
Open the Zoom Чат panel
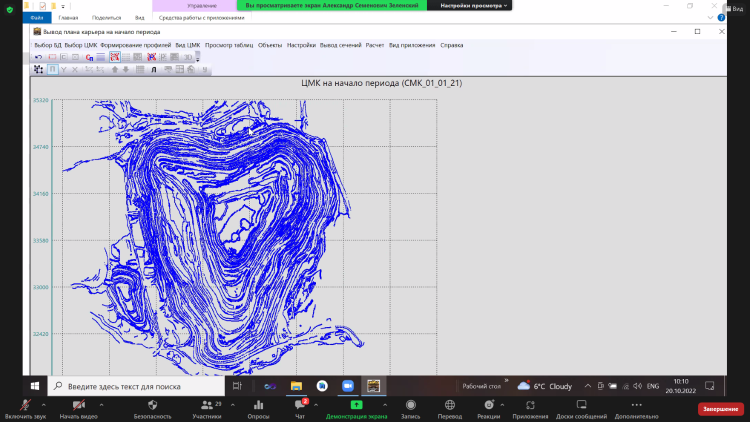(x=301, y=404)
